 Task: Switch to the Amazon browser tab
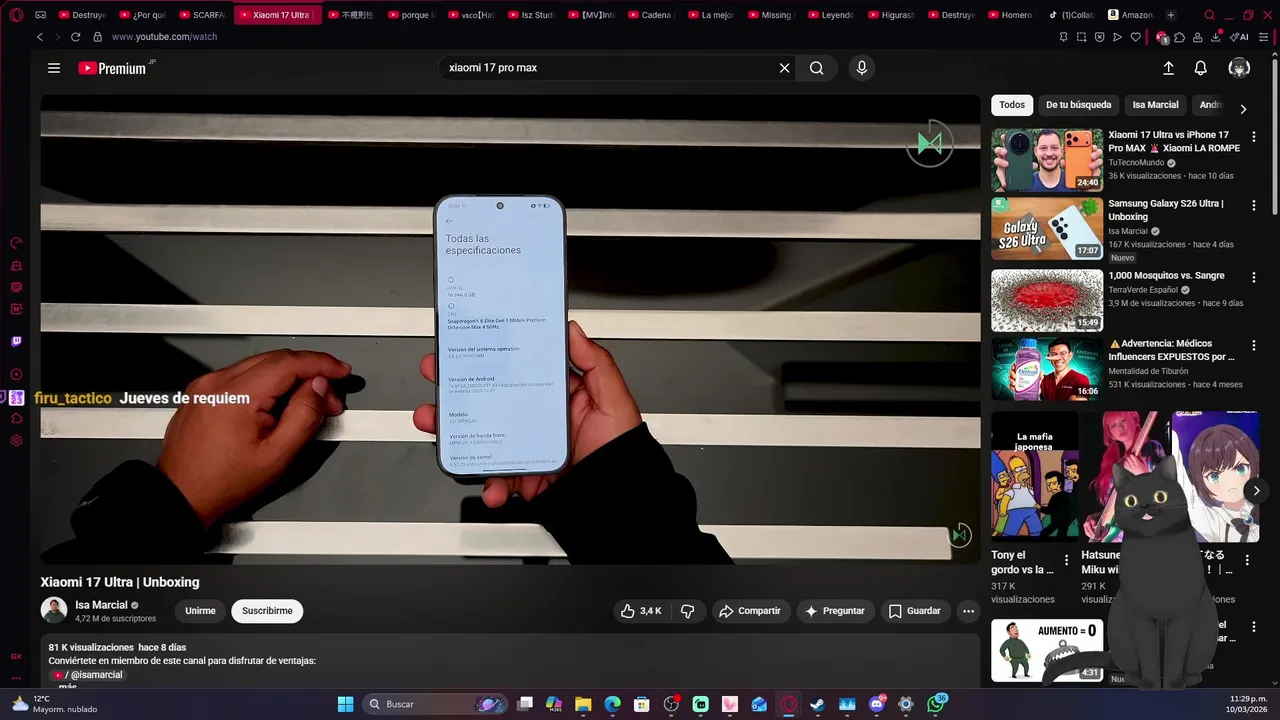pyautogui.click(x=1130, y=15)
